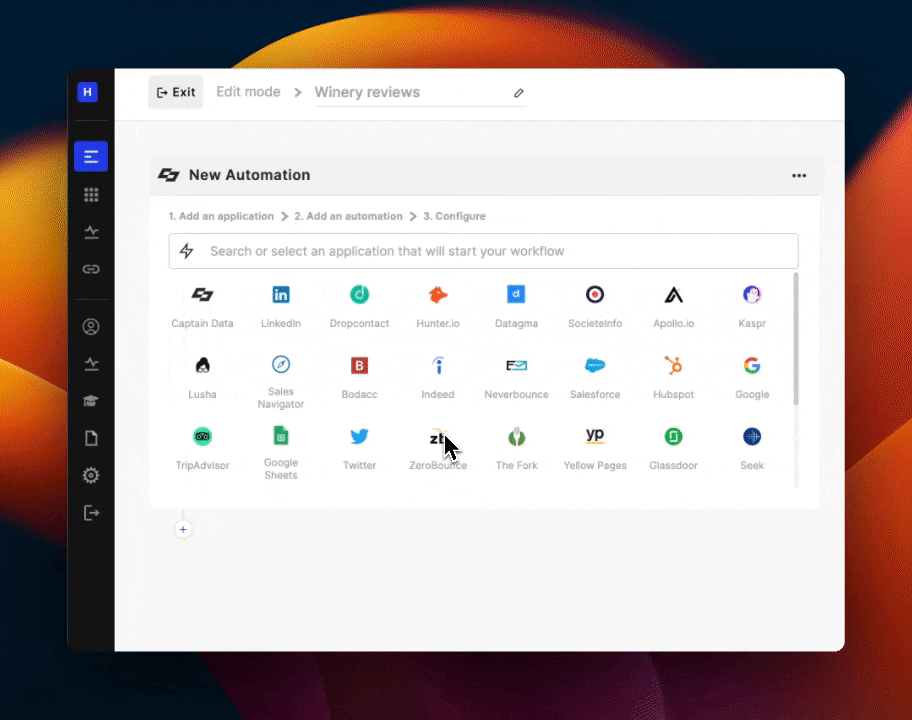Select the Google Sheets application

point(281,453)
